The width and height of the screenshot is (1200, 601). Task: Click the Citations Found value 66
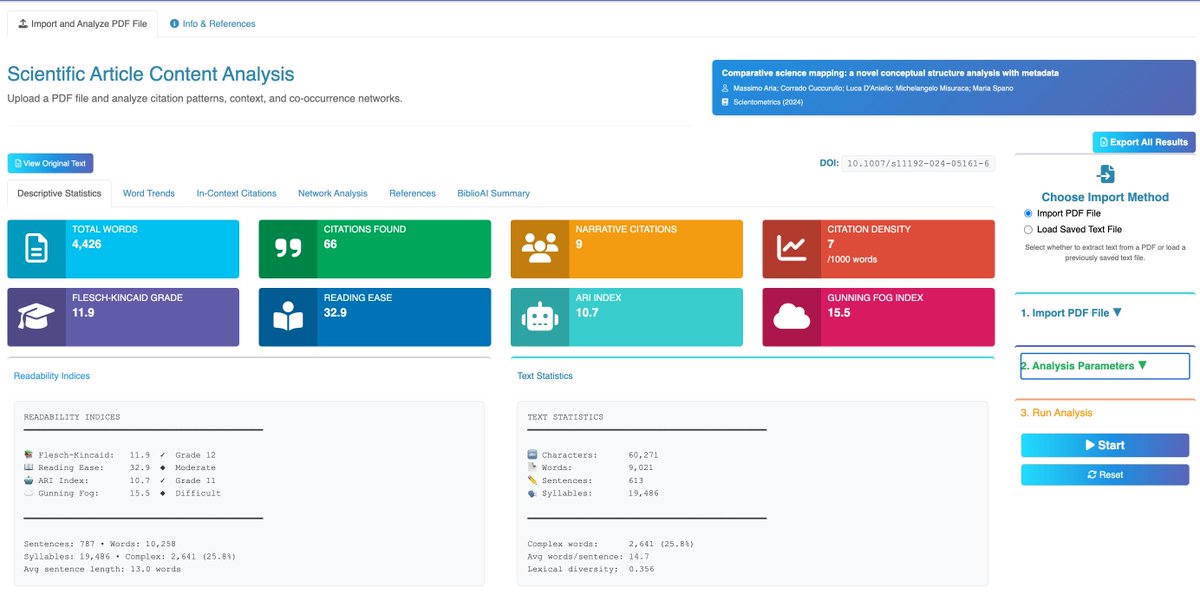click(x=330, y=244)
